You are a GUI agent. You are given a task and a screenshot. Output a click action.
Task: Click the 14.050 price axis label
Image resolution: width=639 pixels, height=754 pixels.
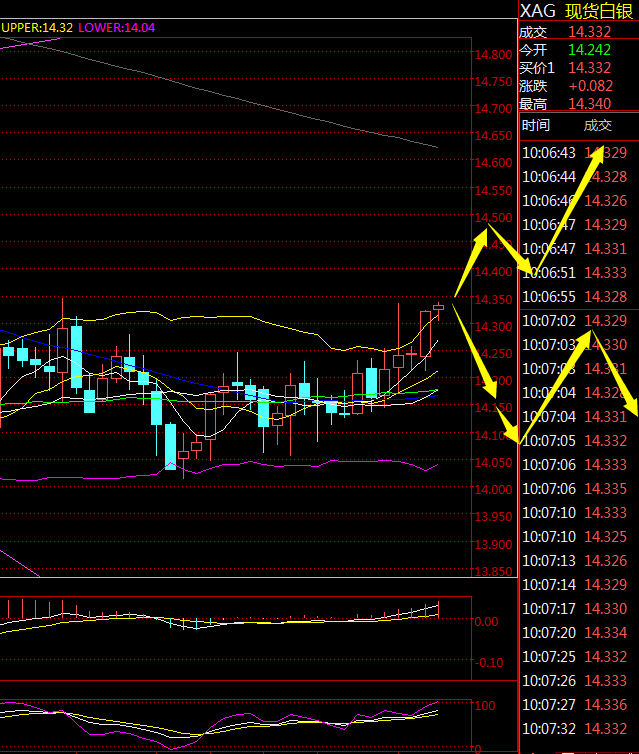[493, 463]
